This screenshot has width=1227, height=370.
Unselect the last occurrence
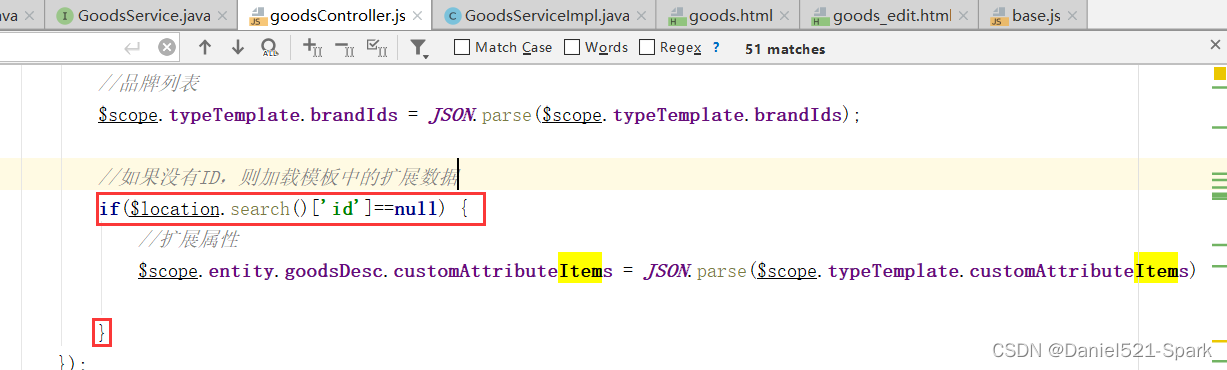pyautogui.click(x=345, y=47)
